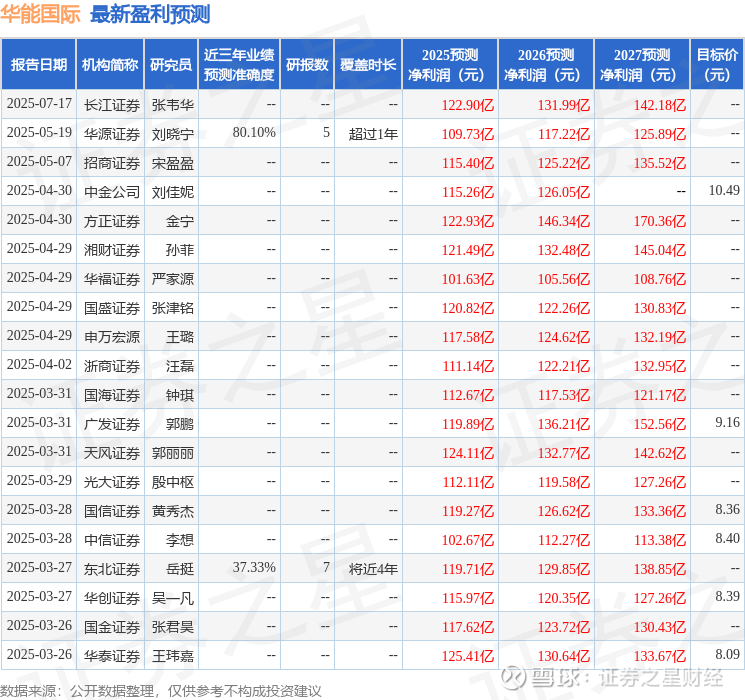Image resolution: width=745 pixels, height=700 pixels.
Task: Click the 8.09 target price
Action: (x=727, y=654)
